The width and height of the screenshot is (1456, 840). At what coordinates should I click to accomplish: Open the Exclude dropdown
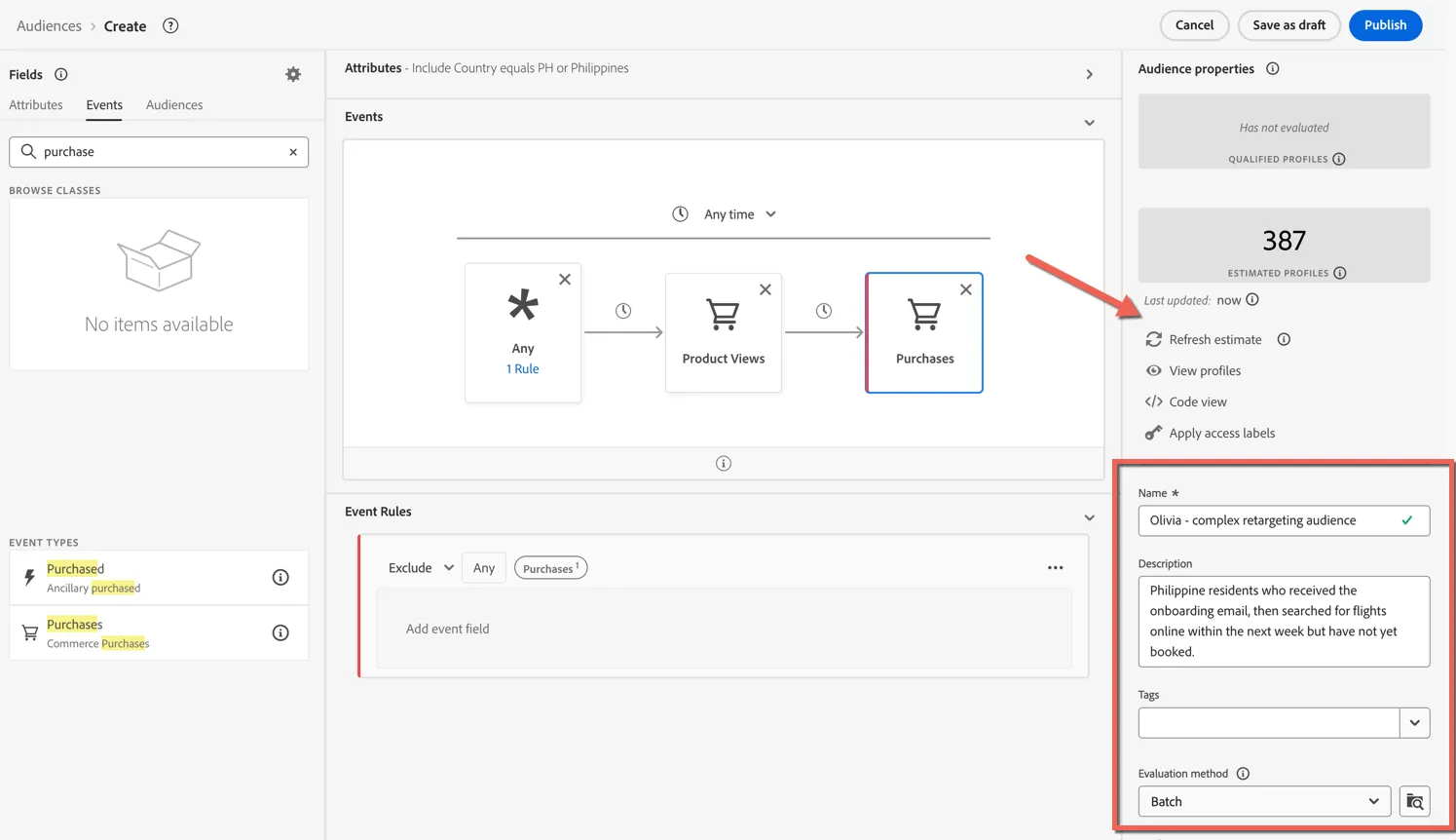[421, 568]
